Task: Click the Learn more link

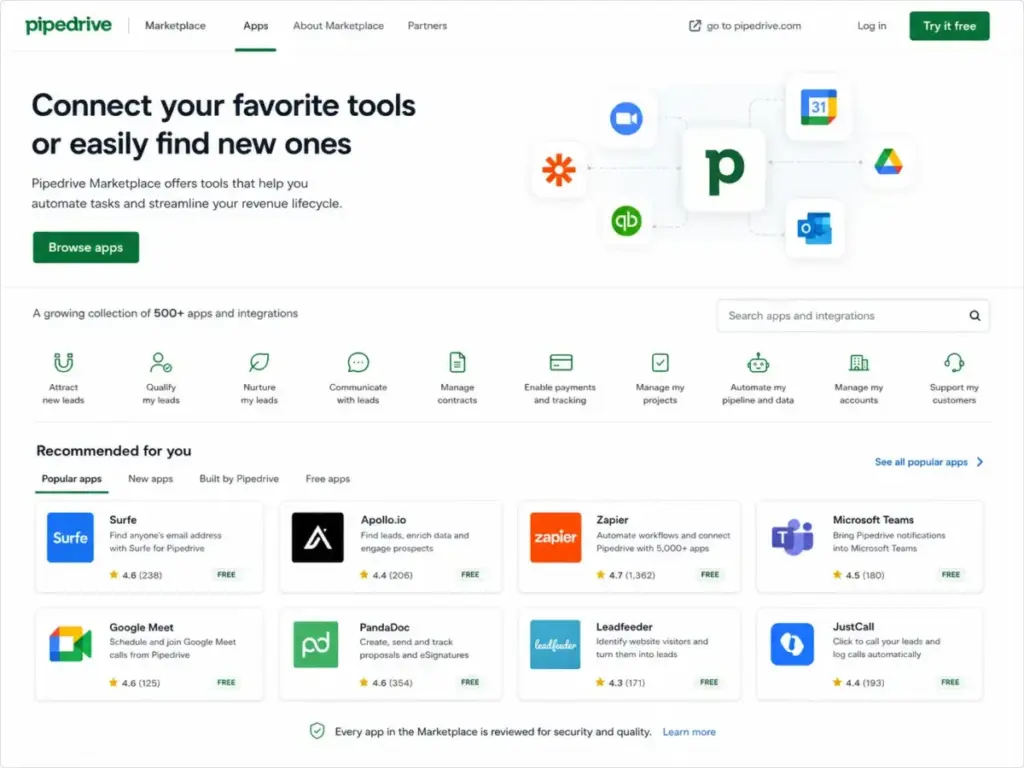Action: pos(689,731)
